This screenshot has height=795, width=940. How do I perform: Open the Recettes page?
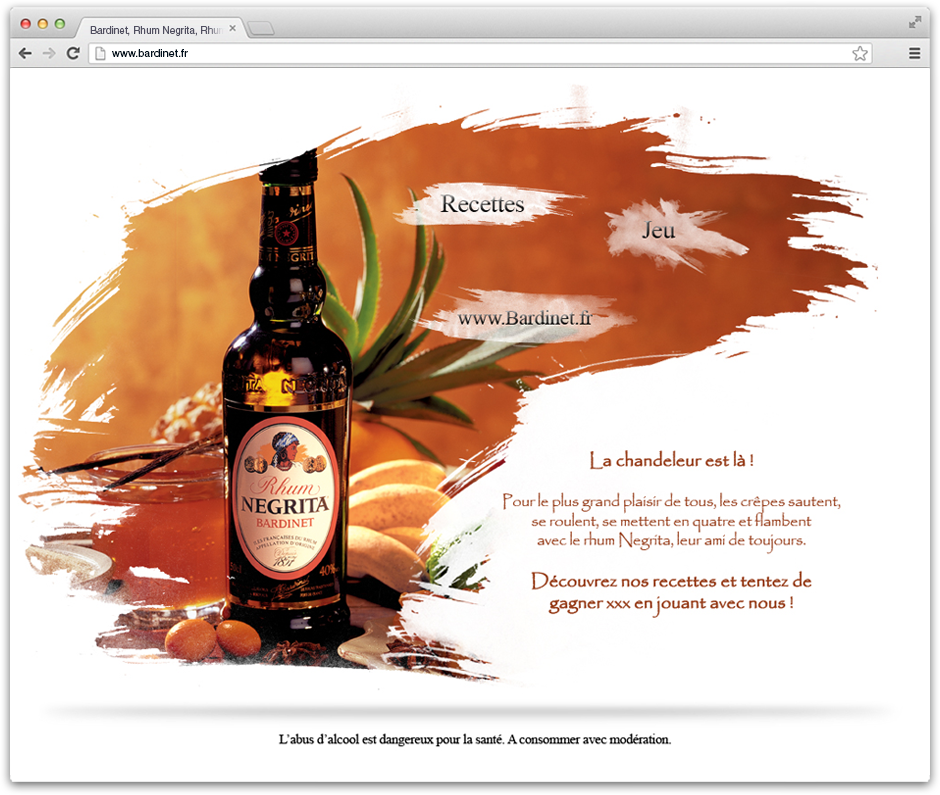[x=483, y=204]
